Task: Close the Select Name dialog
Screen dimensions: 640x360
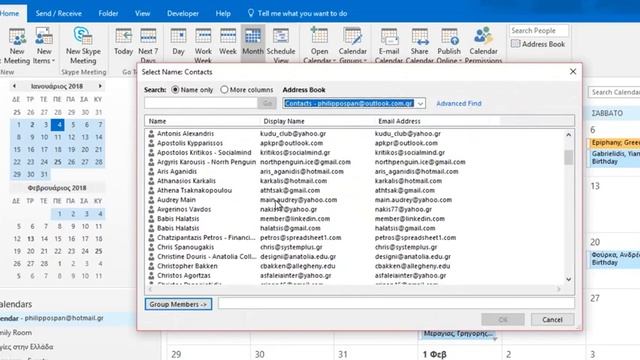Action: point(573,71)
